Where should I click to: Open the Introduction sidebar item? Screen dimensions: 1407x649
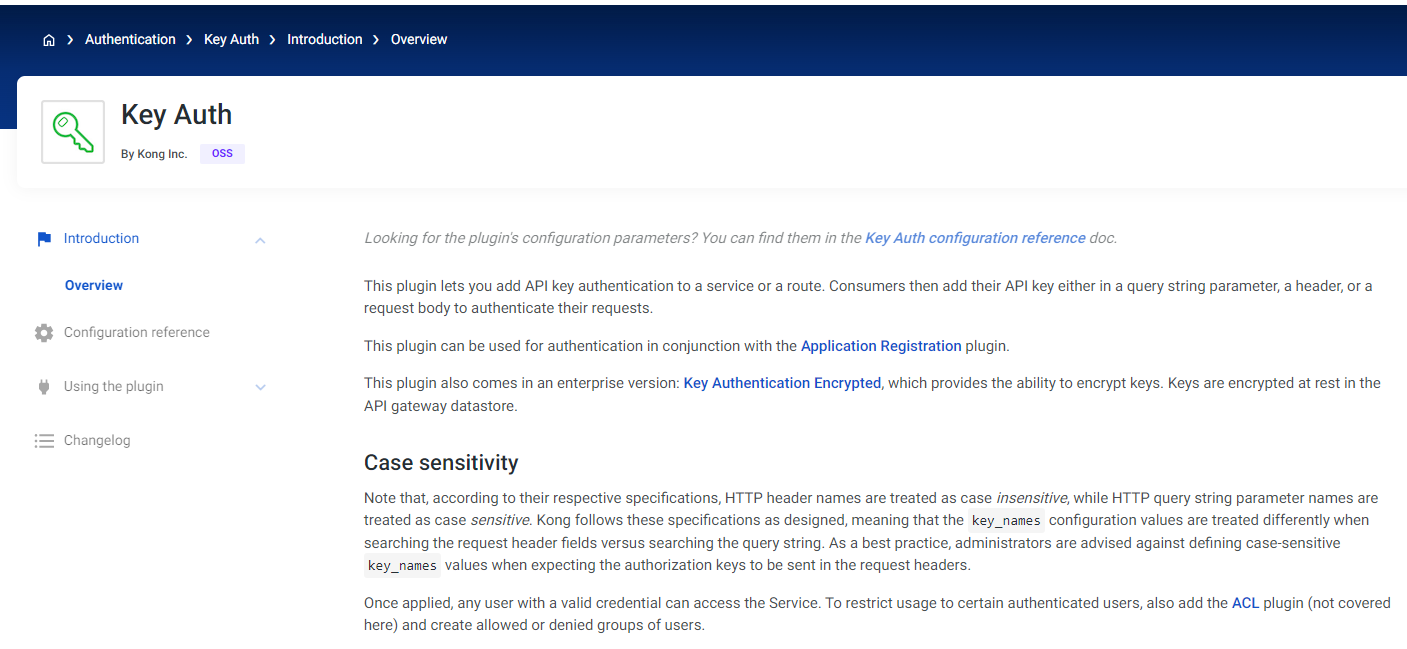tap(101, 239)
